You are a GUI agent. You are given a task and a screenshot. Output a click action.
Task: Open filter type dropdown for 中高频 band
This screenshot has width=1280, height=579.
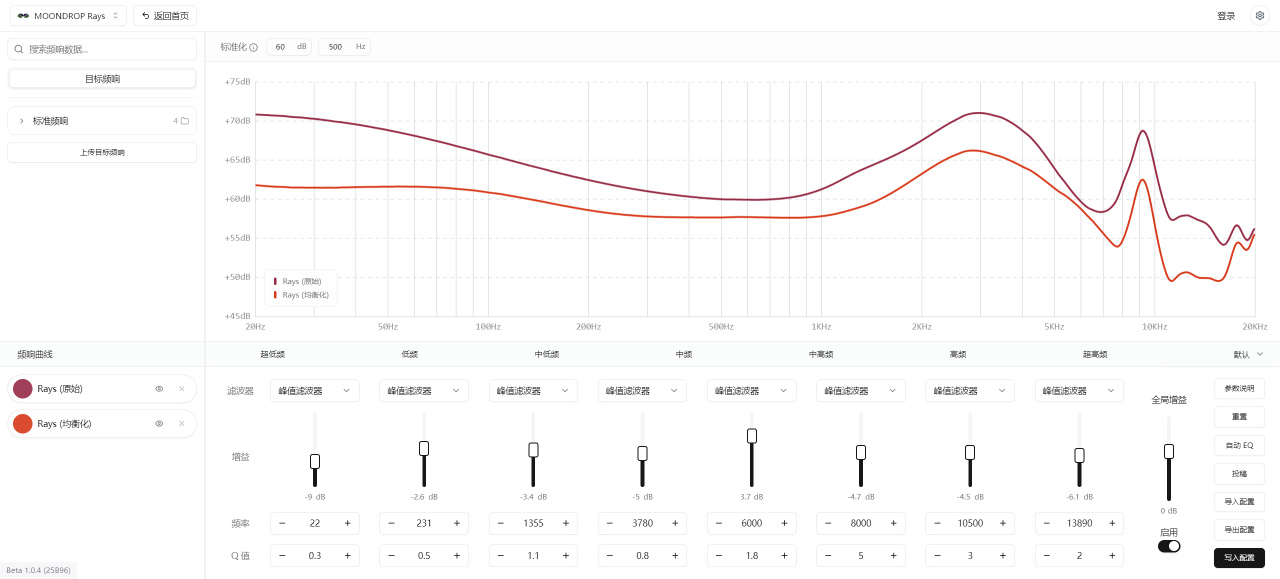pos(751,391)
